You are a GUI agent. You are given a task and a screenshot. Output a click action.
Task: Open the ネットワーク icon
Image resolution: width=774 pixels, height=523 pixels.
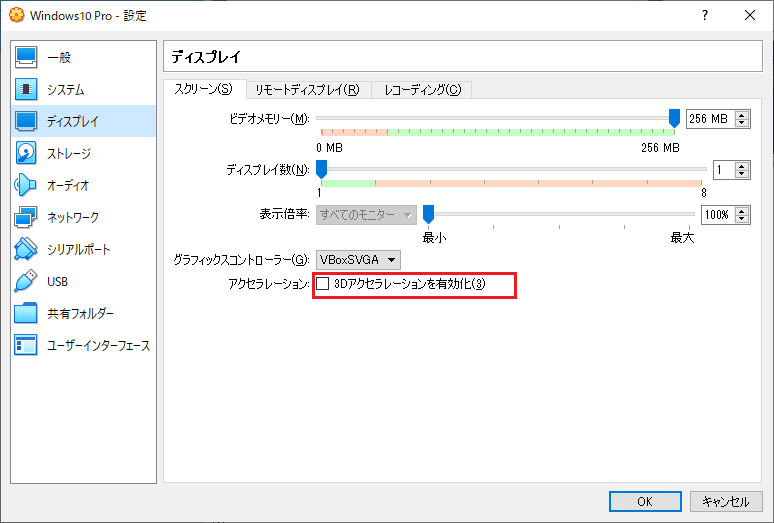click(x=26, y=217)
